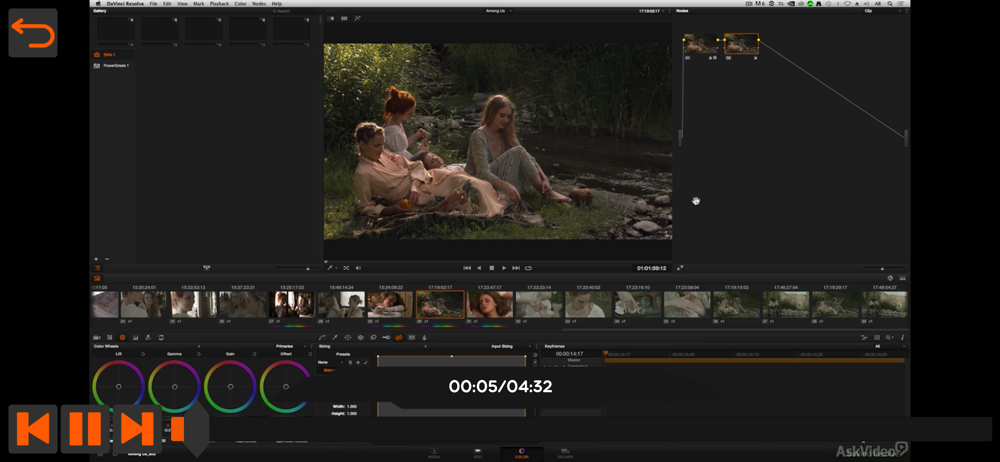The image size is (1000, 462).
Task: Tap the orange back arrow button
Action: (x=33, y=33)
